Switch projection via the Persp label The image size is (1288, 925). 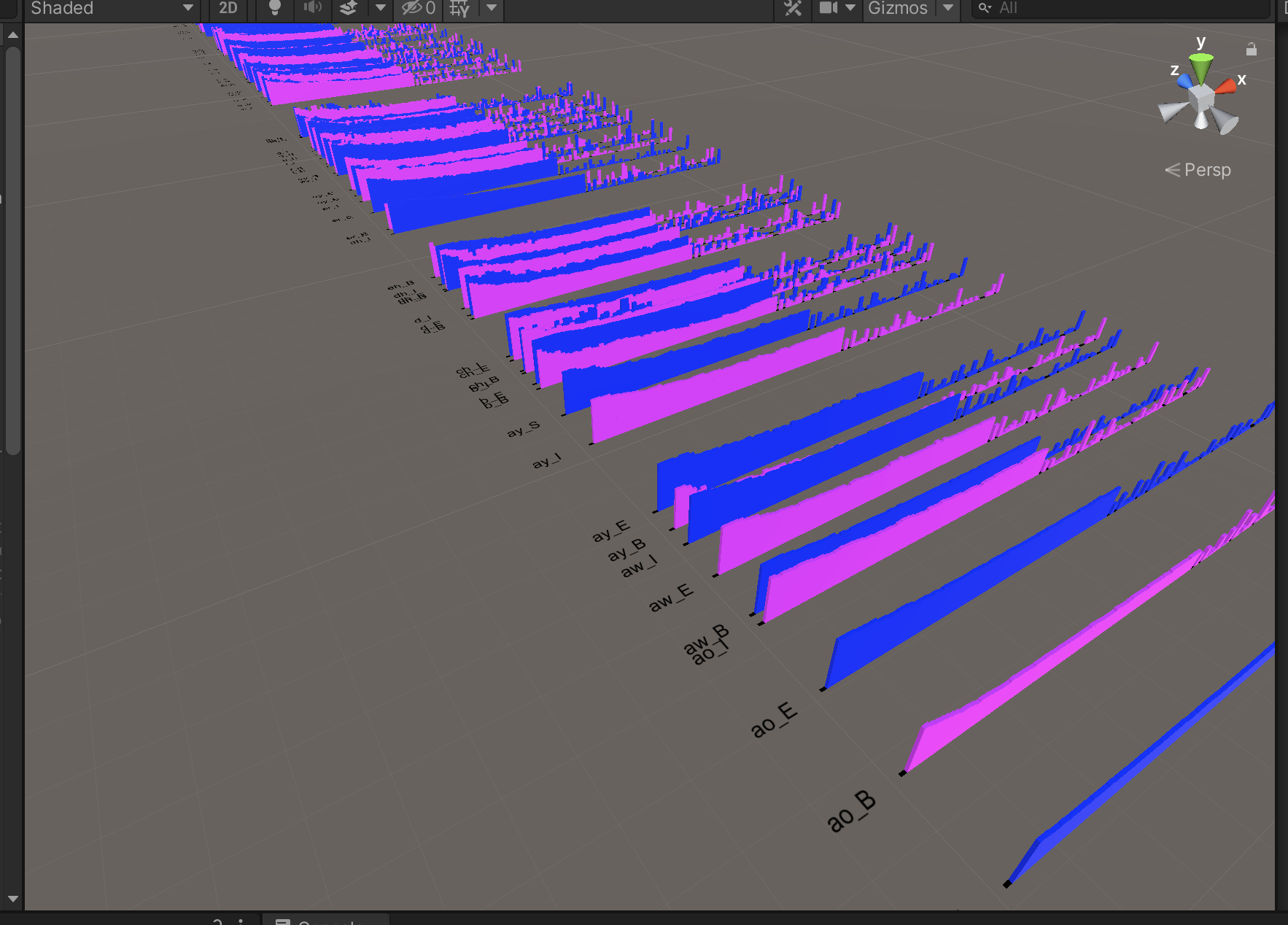tap(1206, 170)
